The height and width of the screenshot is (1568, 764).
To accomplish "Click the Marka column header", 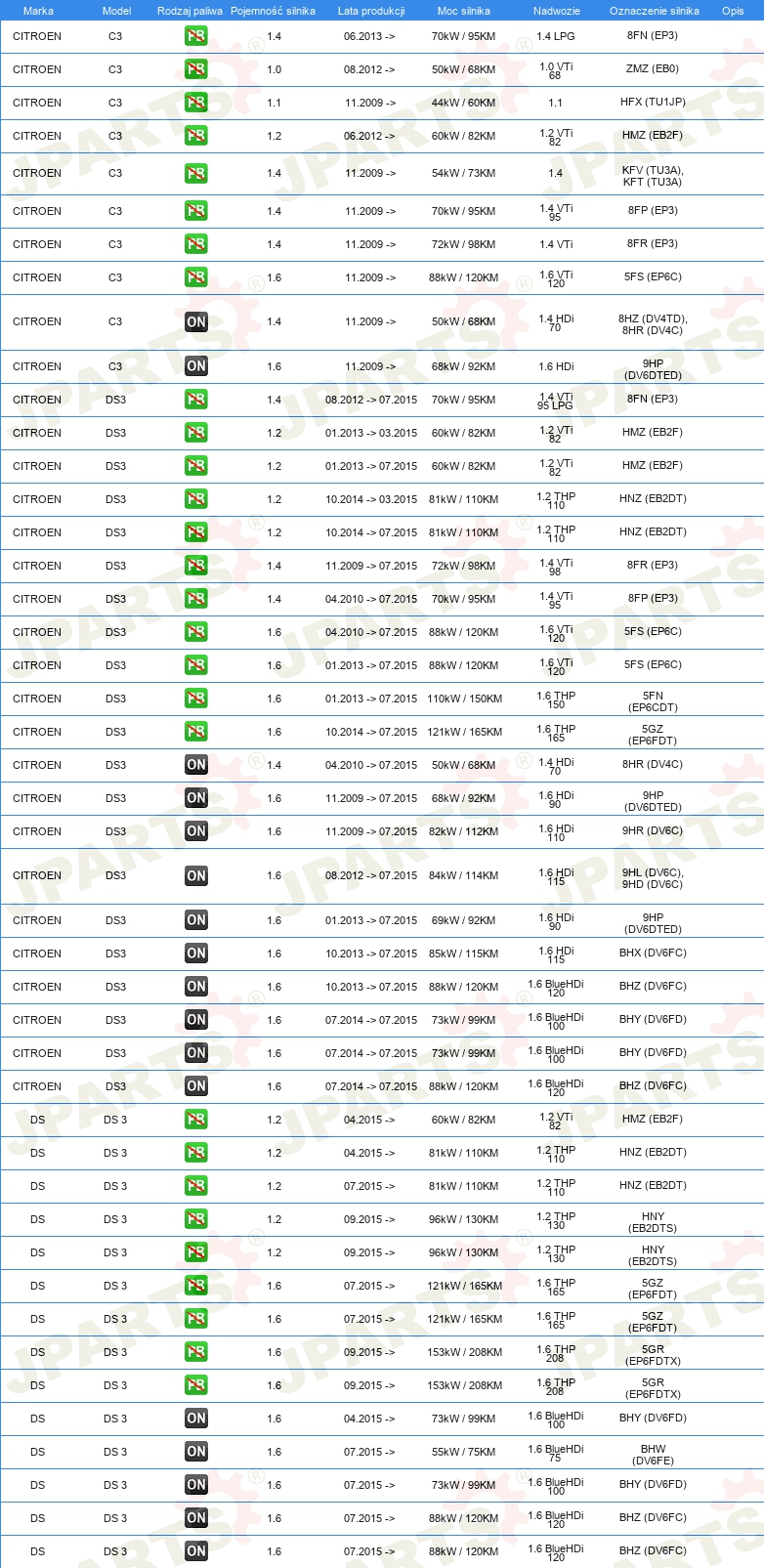I will (x=38, y=11).
